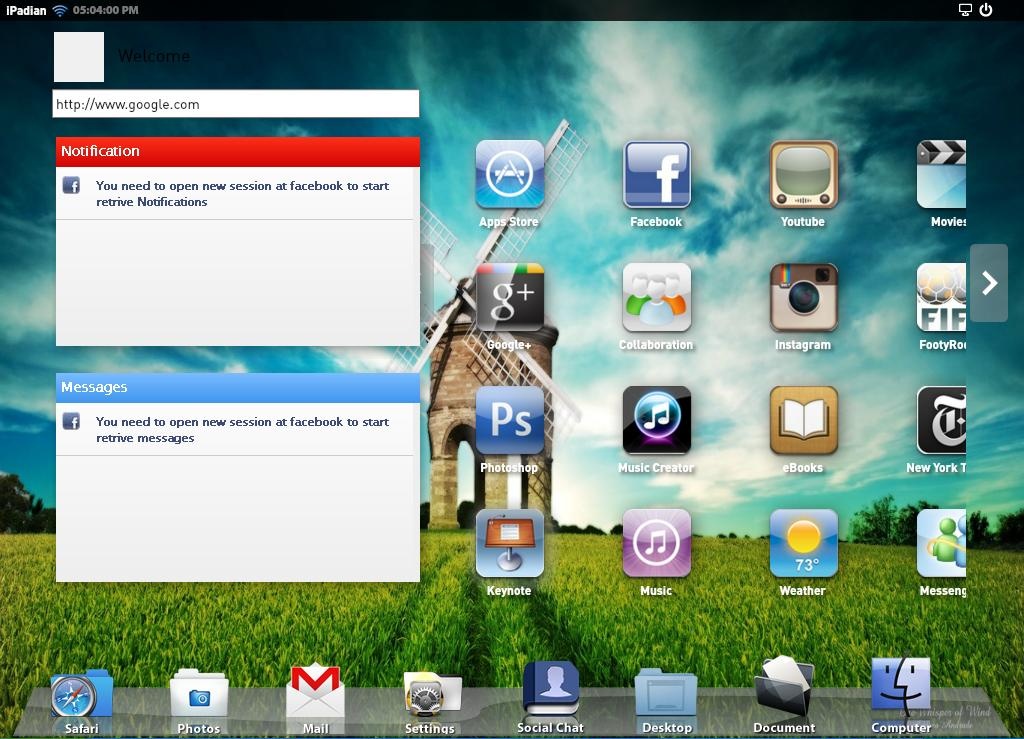The width and height of the screenshot is (1024, 739).
Task: Launch the Instagram camera app
Action: (803, 298)
